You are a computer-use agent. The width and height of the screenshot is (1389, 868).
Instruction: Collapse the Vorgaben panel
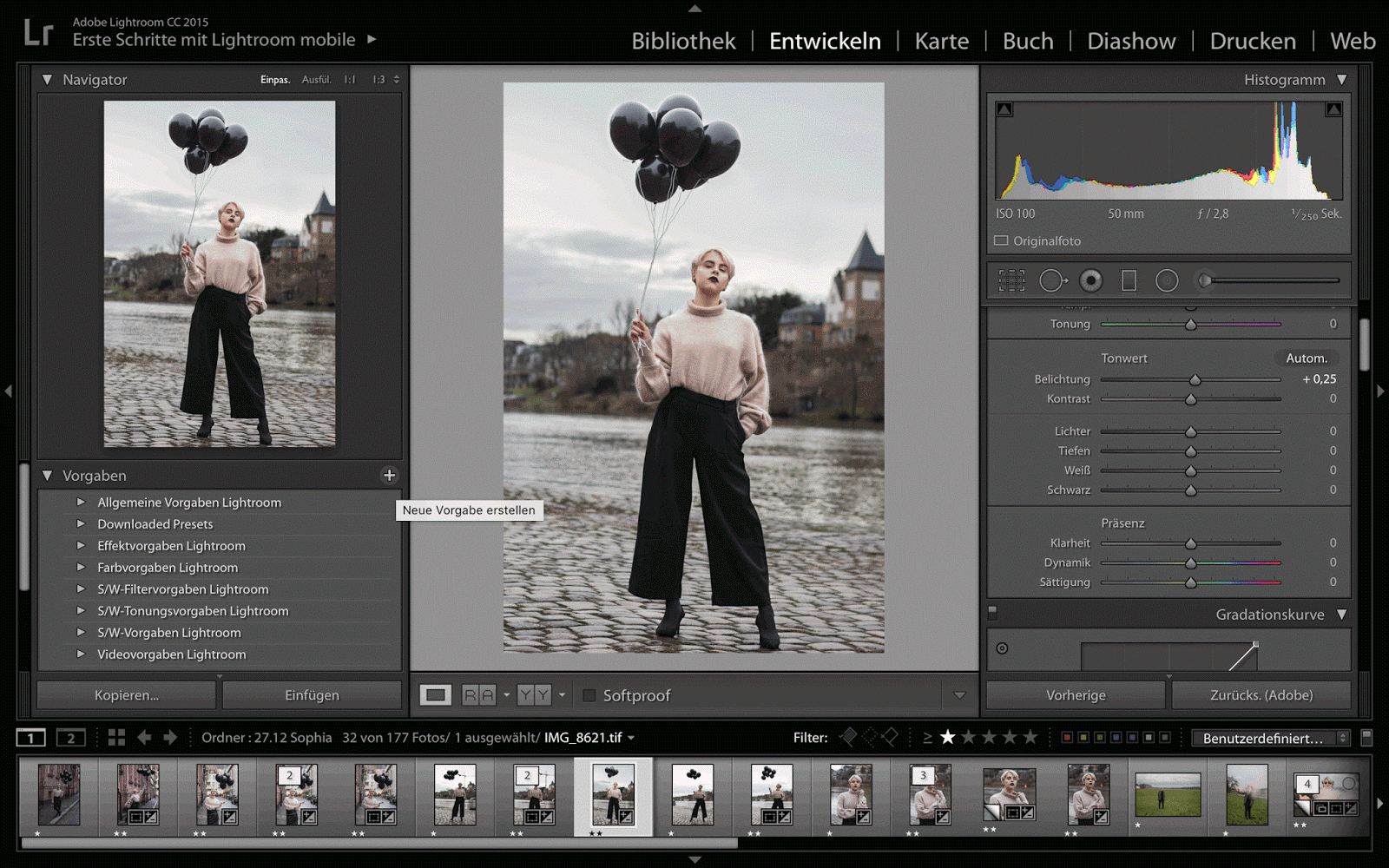pos(47,476)
